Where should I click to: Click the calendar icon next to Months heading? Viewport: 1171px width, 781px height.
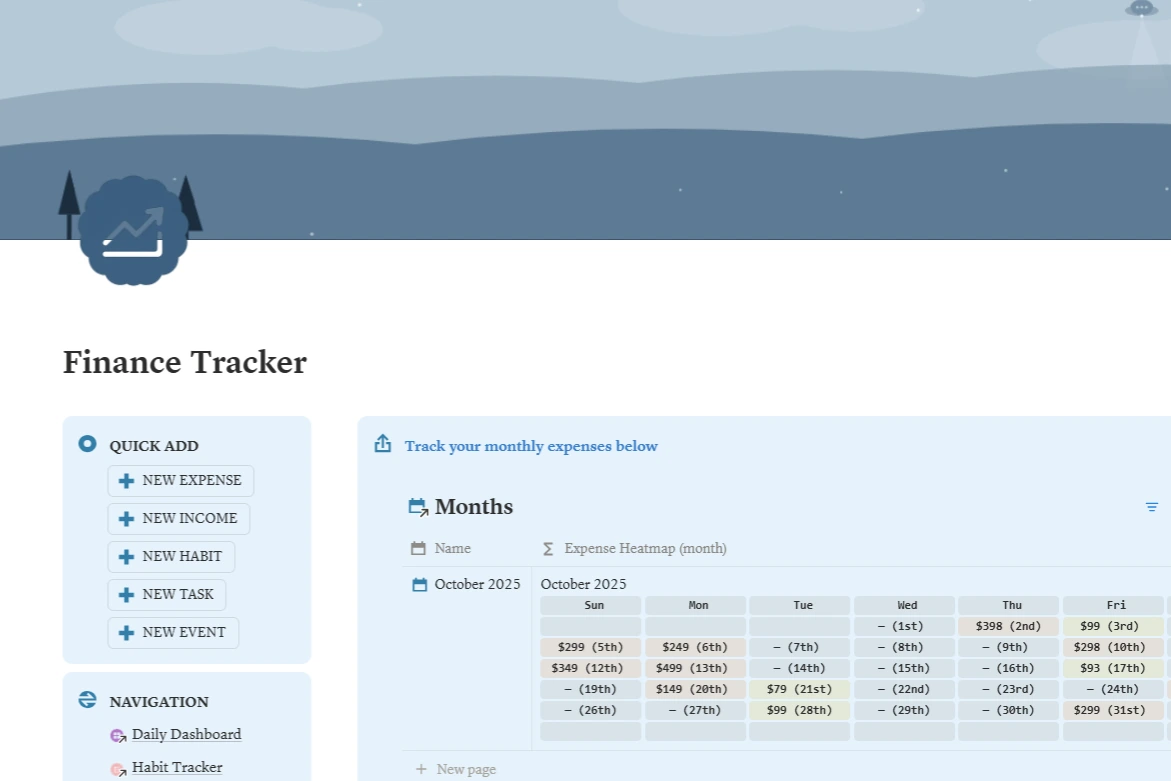418,507
